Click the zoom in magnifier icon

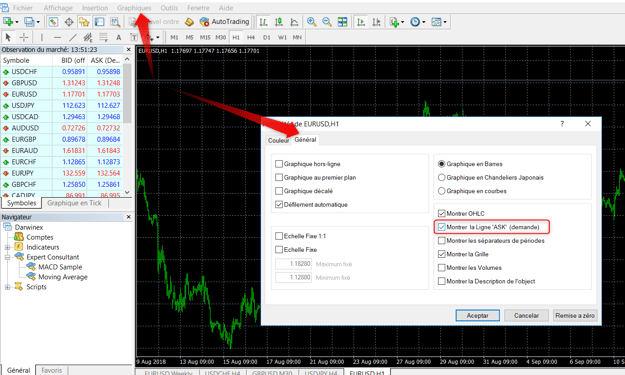[x=311, y=22]
